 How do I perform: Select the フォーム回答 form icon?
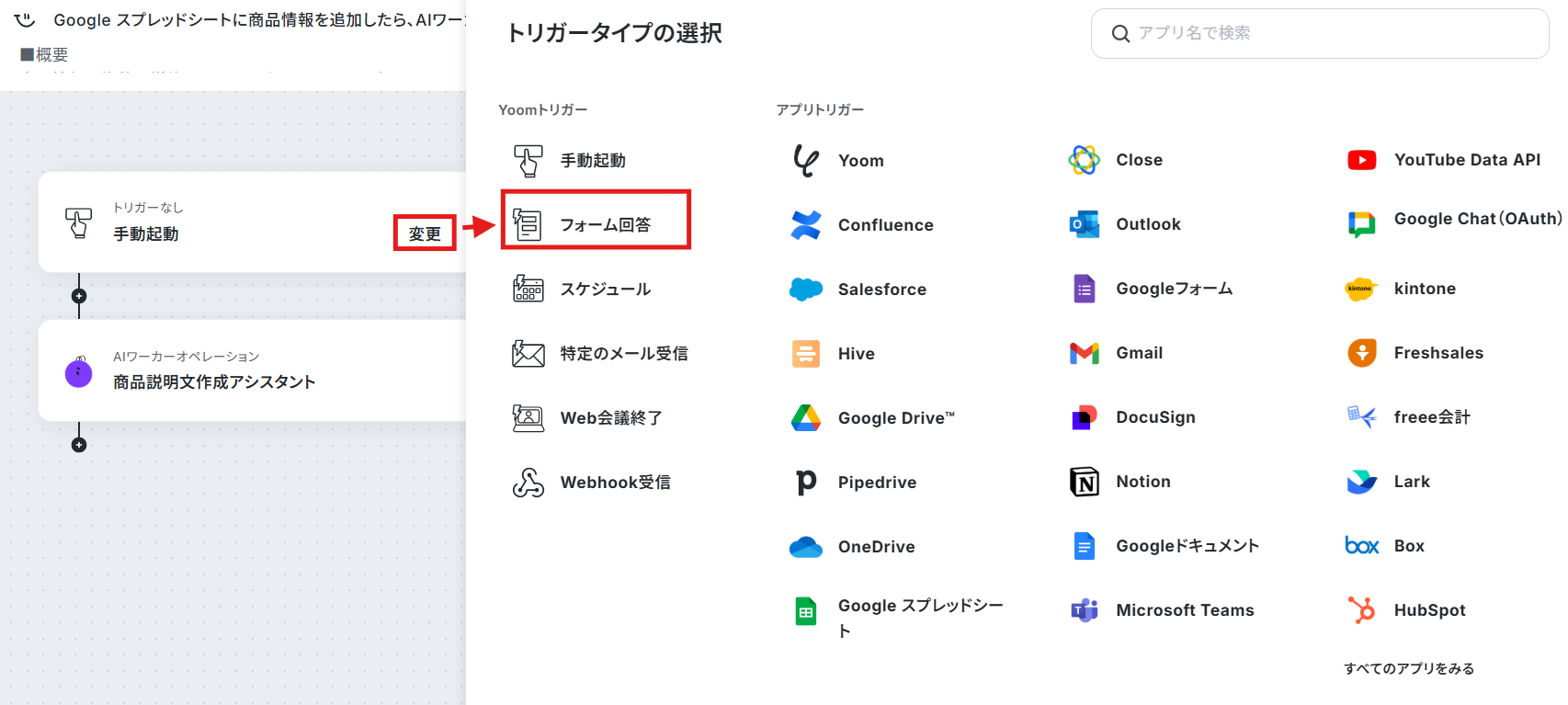tap(528, 225)
